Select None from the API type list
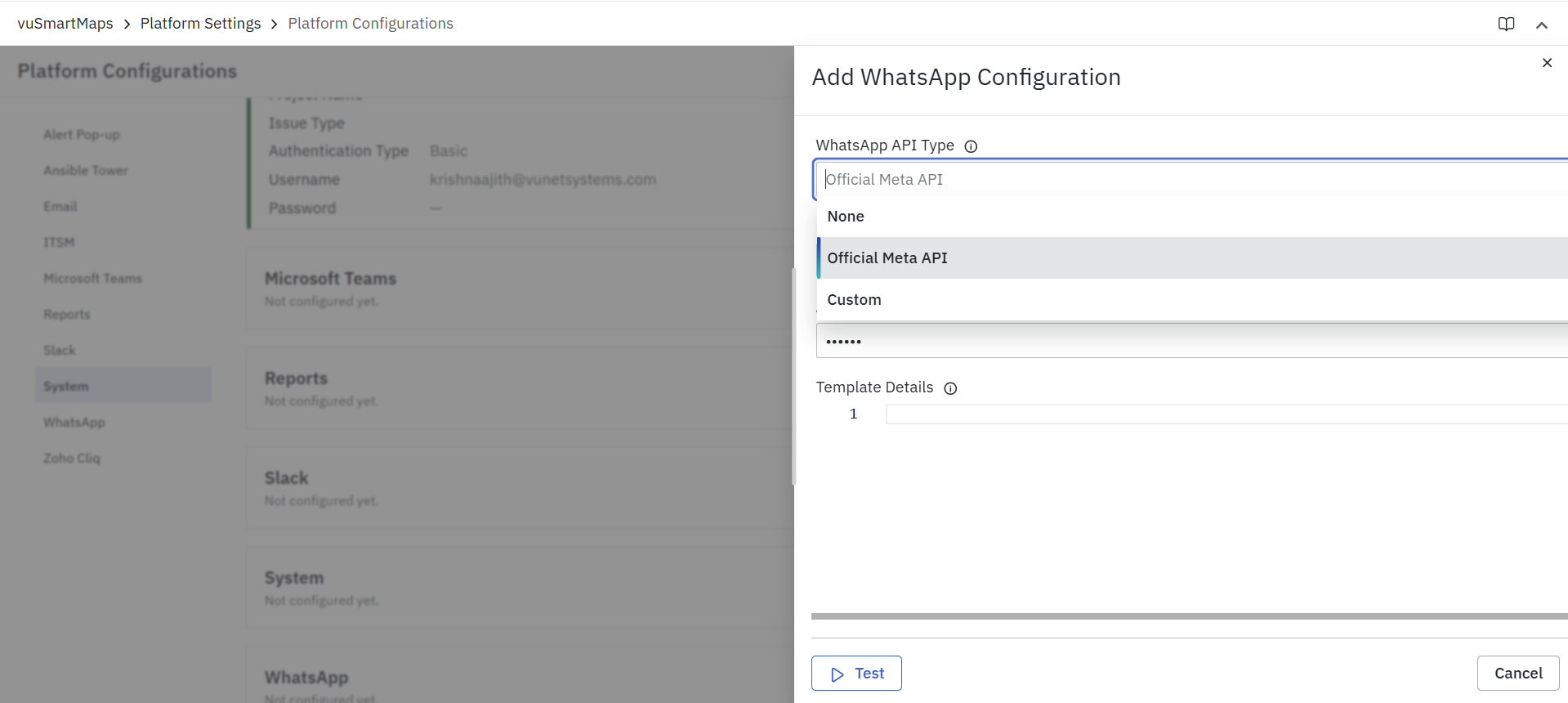The width and height of the screenshot is (1568, 703). tap(846, 217)
